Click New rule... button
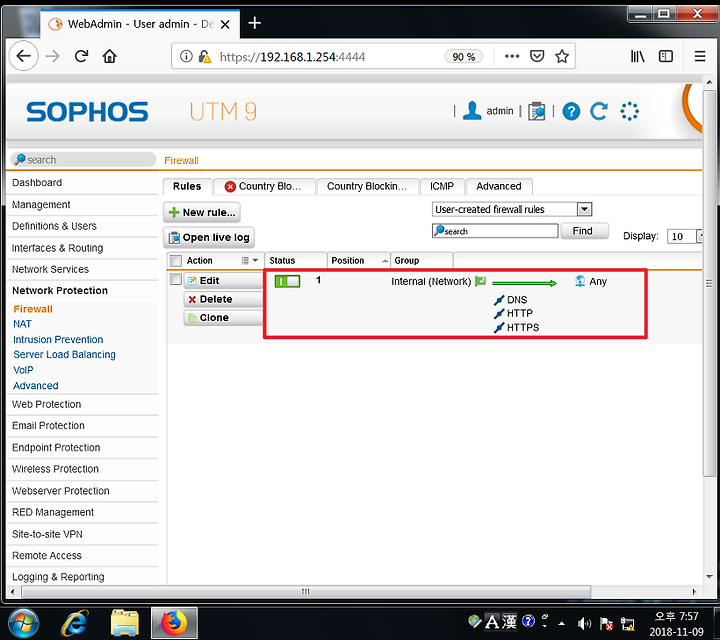 [202, 212]
